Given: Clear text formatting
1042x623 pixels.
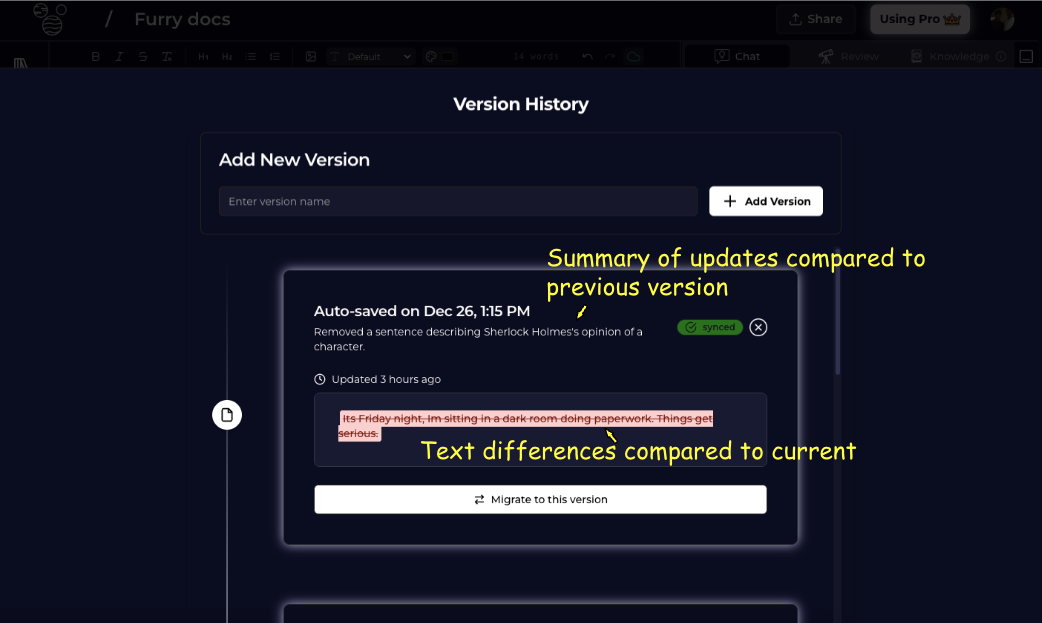Looking at the screenshot, I should pyautogui.click(x=167, y=57).
